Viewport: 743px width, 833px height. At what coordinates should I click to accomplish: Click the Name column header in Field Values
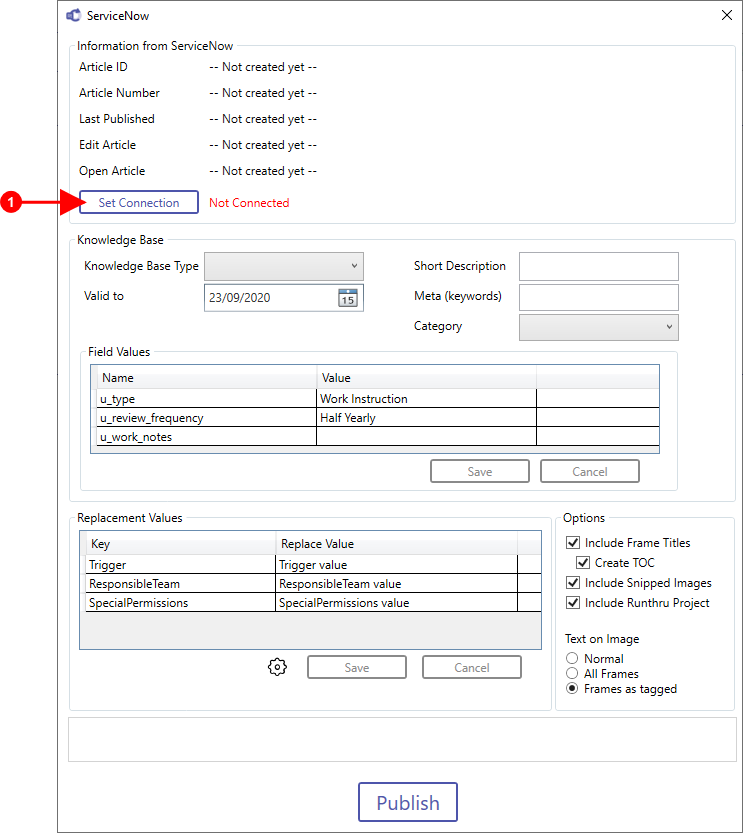[207, 378]
